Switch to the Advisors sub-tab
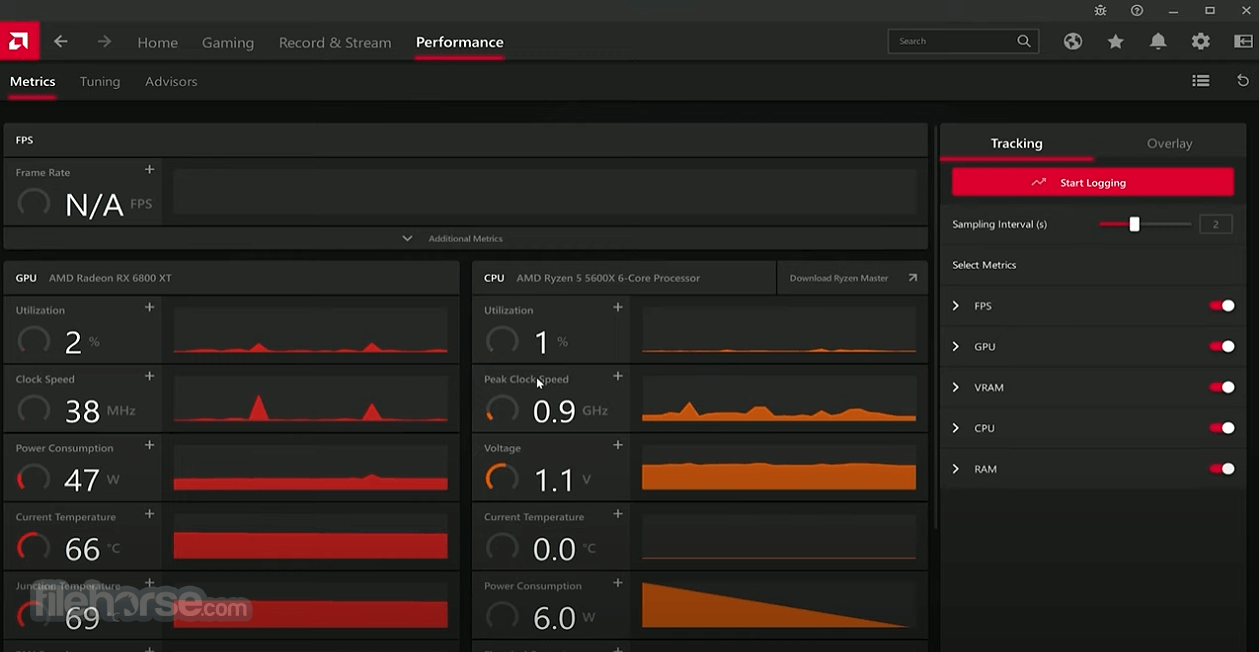1259x652 pixels. [171, 82]
